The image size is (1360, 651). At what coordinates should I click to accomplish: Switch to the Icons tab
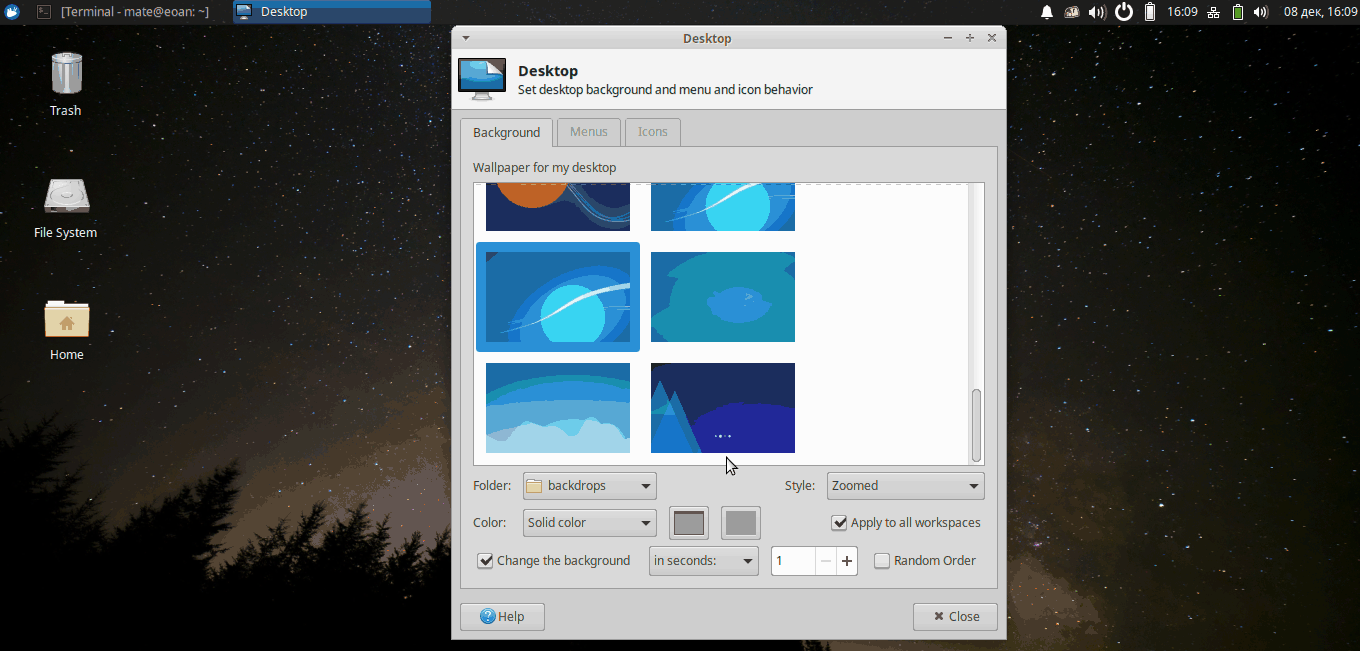[x=652, y=132]
